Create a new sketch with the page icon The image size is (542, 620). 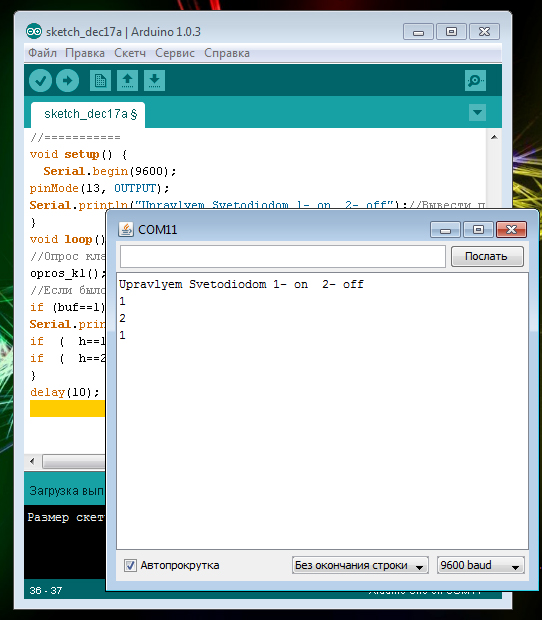tap(100, 81)
